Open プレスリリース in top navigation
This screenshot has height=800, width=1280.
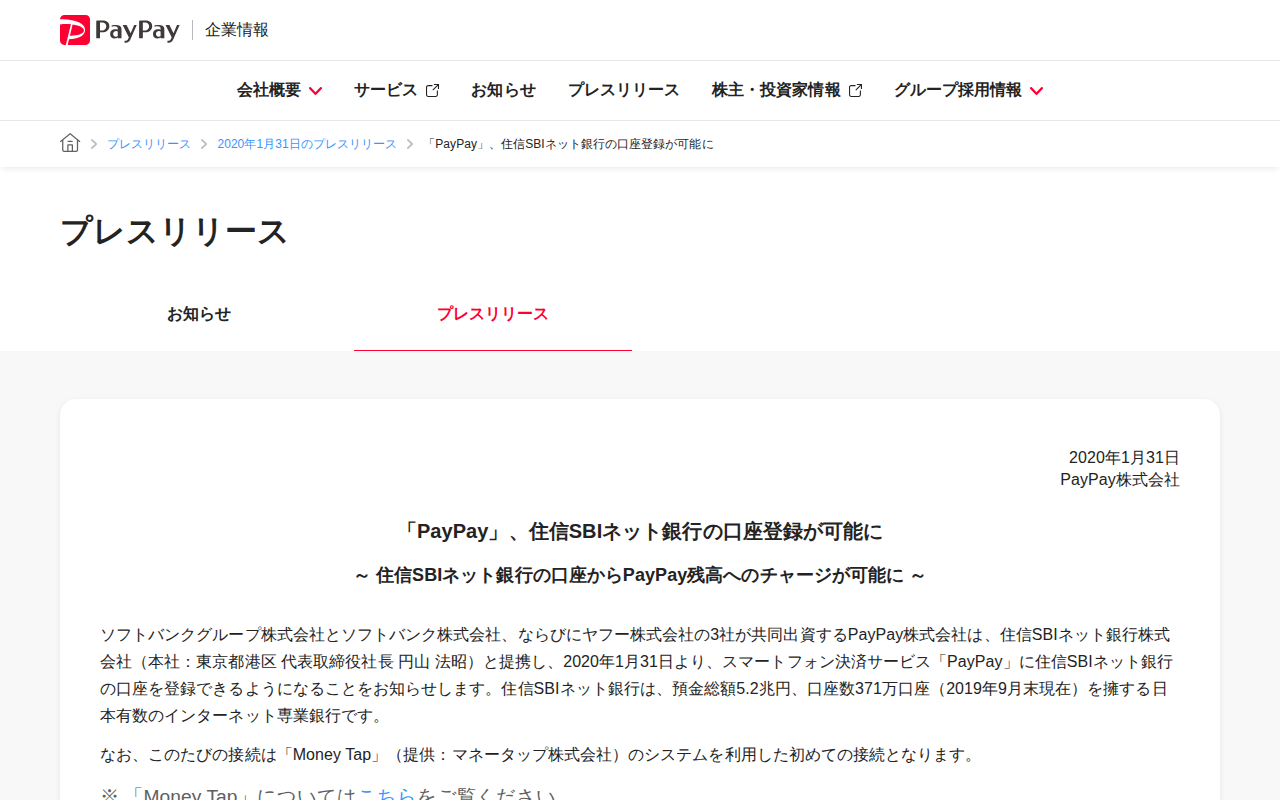point(623,90)
